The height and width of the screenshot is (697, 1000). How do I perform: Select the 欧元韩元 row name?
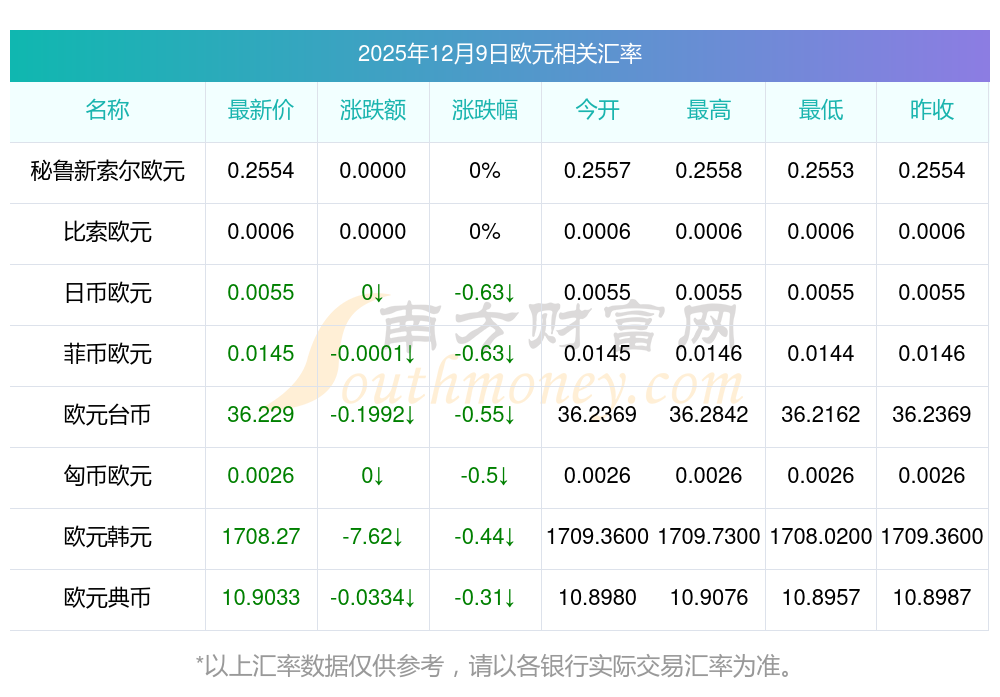107,537
